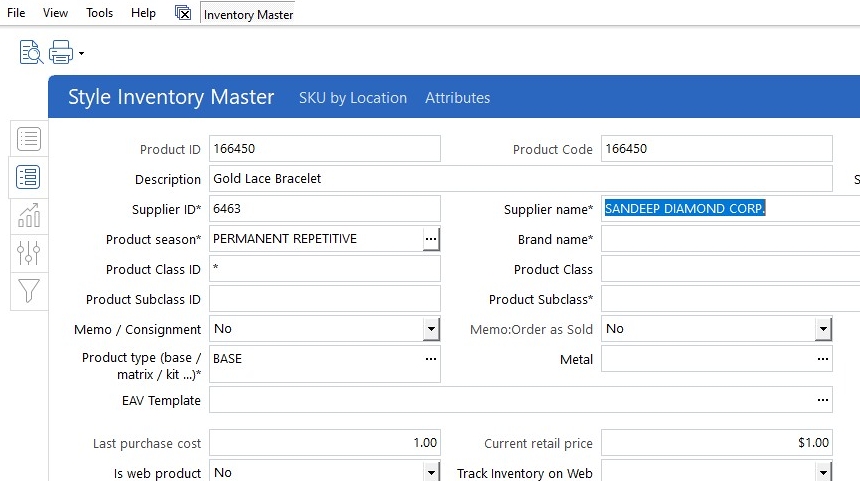Switch to the Attributes tab
860x481 pixels.
click(458, 98)
